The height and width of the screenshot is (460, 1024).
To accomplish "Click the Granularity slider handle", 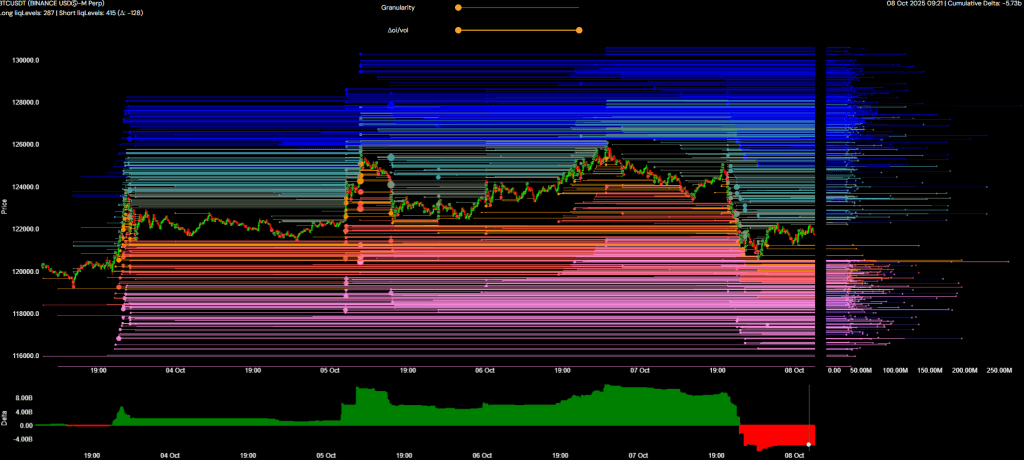I will pos(458,8).
